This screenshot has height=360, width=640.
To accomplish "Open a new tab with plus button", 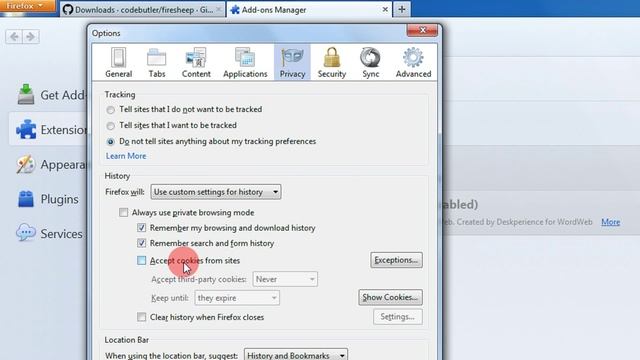I will tap(402, 9).
